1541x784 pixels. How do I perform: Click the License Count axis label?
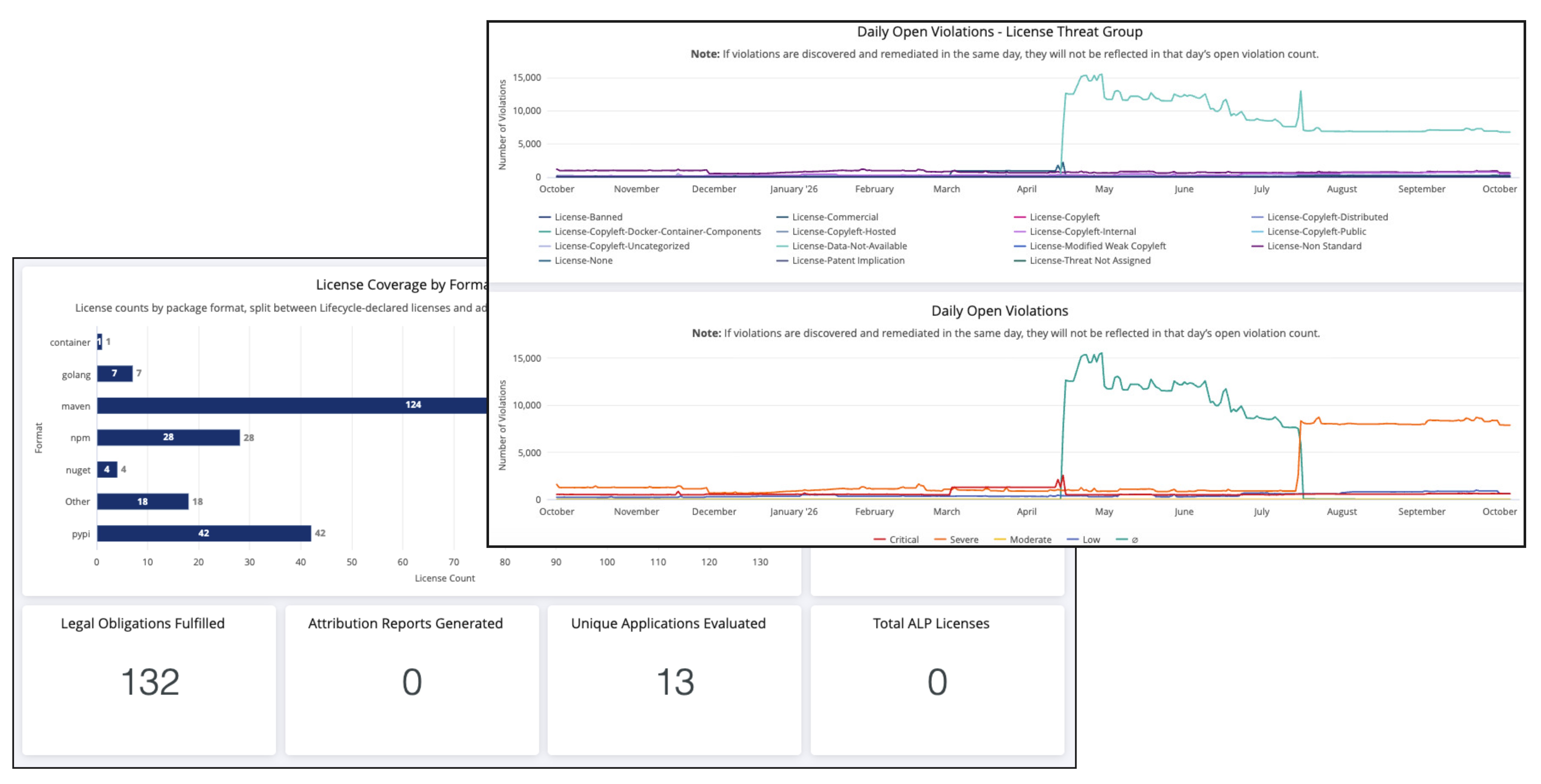click(444, 578)
